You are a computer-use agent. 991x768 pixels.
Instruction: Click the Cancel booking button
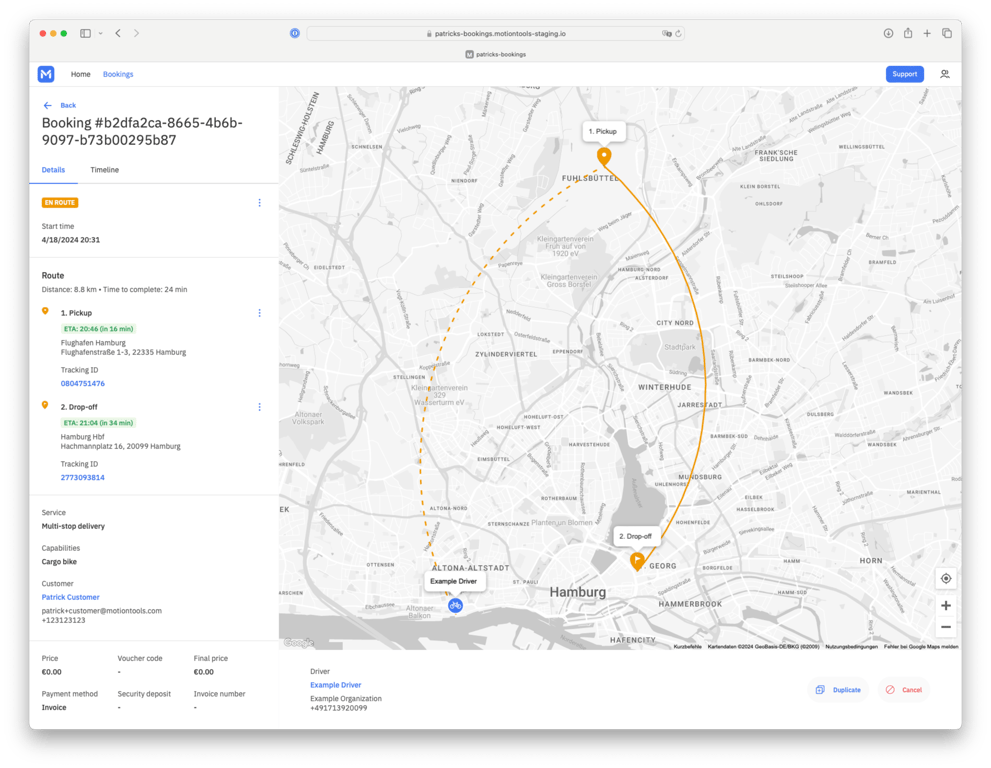coord(904,690)
